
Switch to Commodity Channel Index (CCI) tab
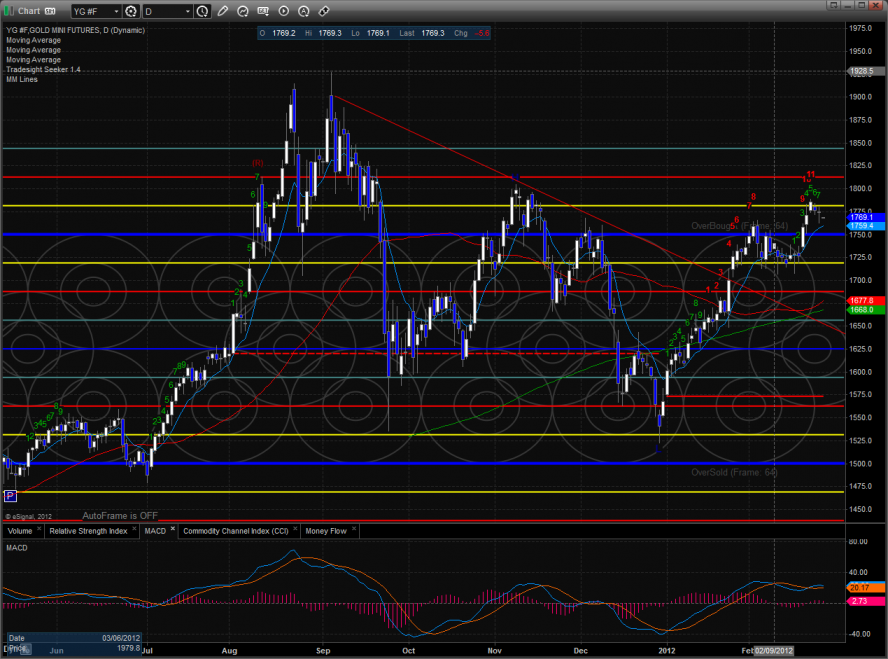click(236, 530)
